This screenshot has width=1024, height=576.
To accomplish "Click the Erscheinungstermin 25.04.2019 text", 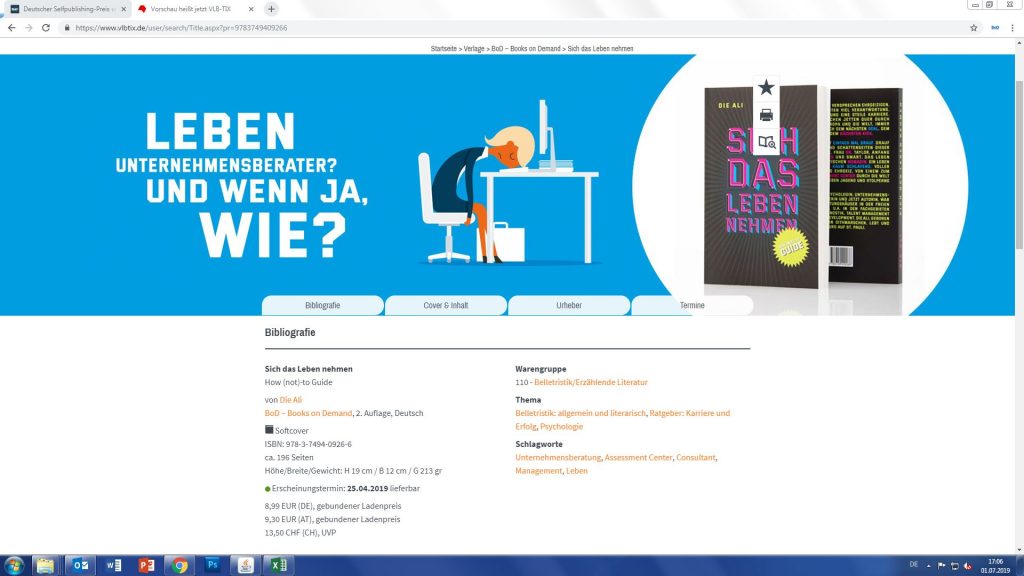I will (x=345, y=488).
